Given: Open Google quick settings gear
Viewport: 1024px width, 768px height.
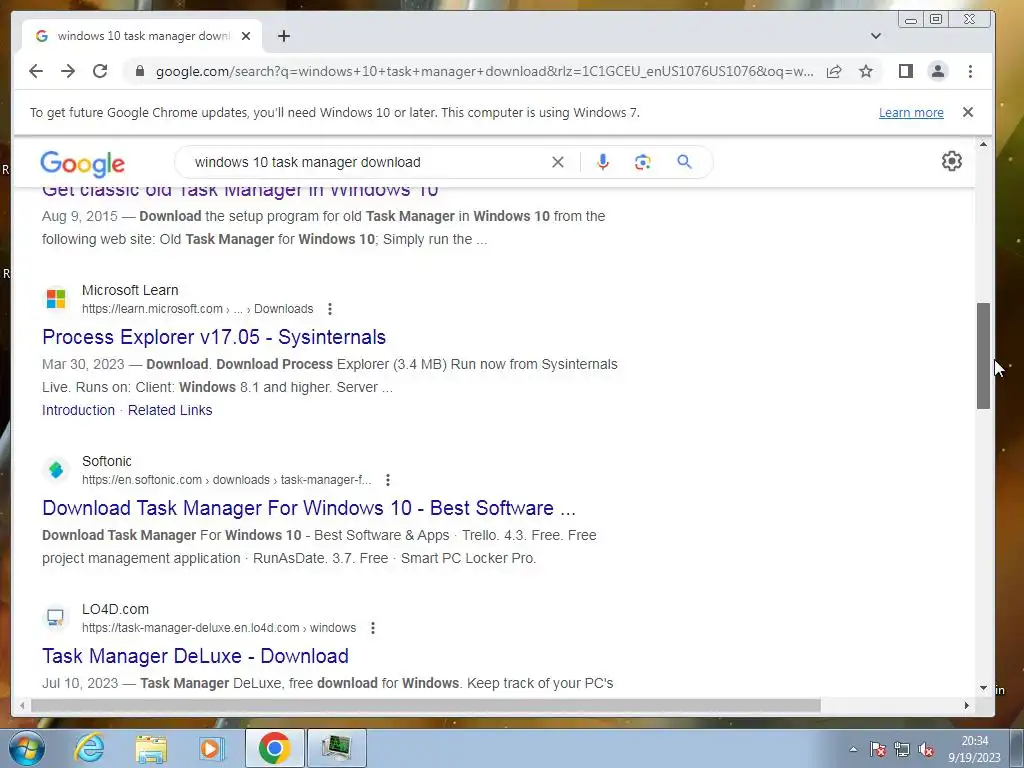Looking at the screenshot, I should (x=952, y=161).
